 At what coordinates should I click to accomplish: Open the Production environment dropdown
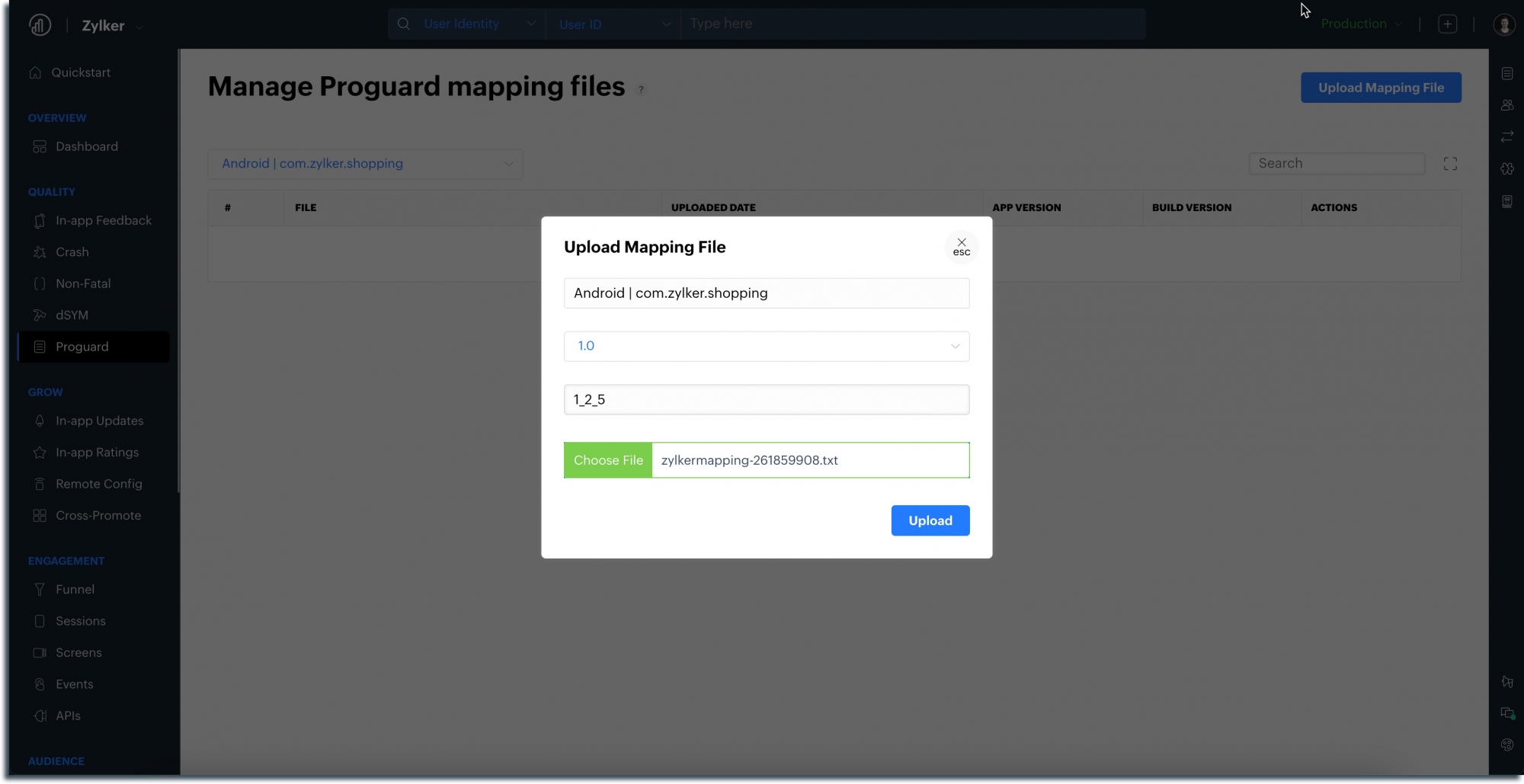(x=1361, y=24)
